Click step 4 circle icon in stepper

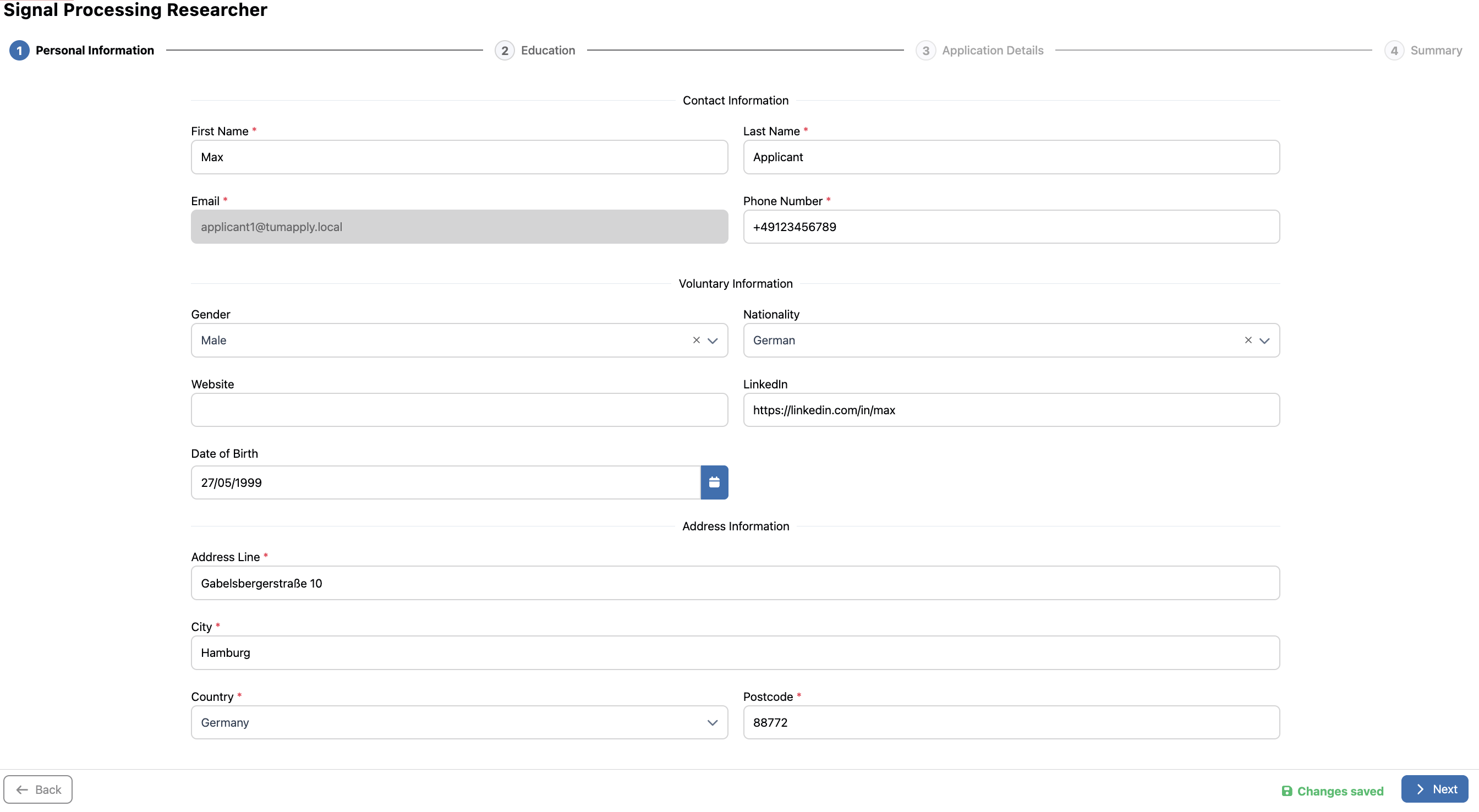1394,51
